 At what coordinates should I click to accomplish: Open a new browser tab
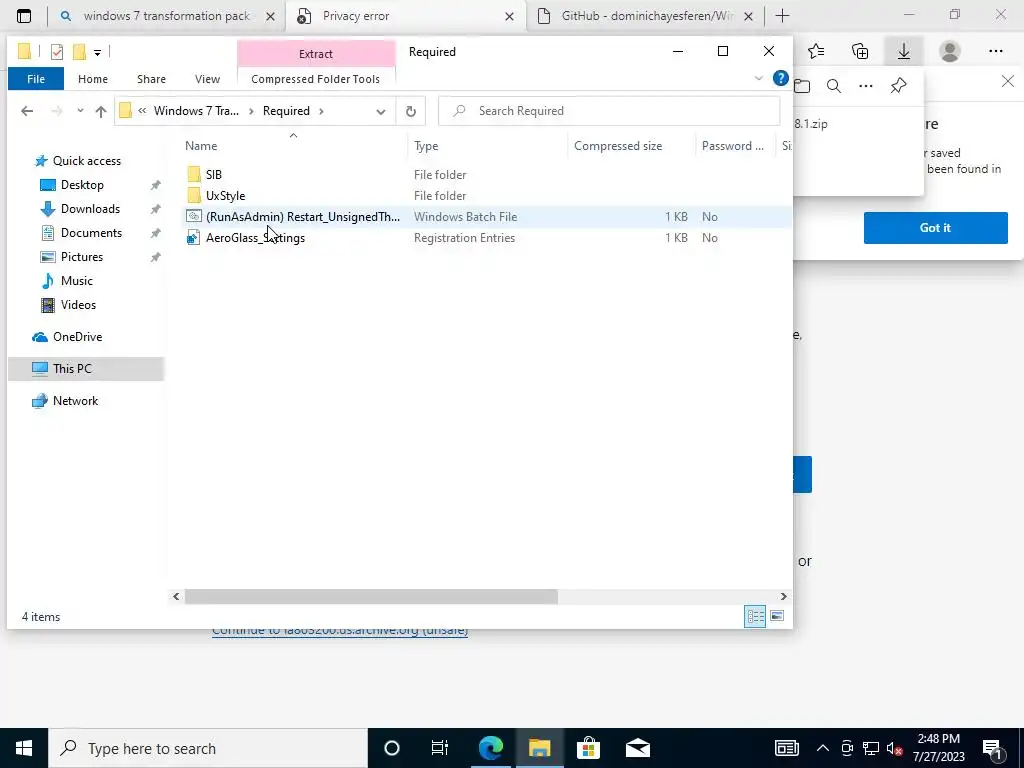pos(782,16)
